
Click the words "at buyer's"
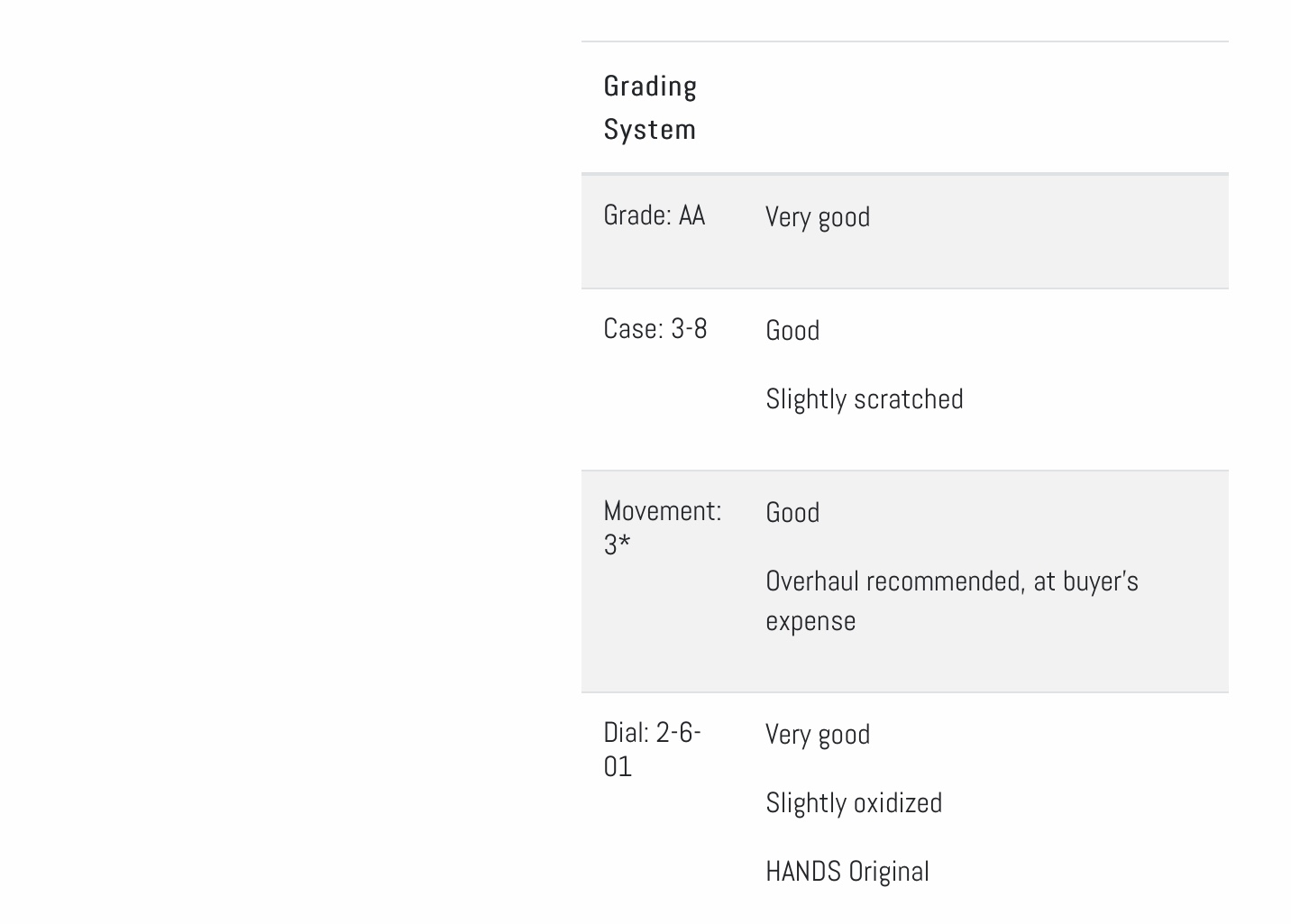pyautogui.click(x=1085, y=581)
